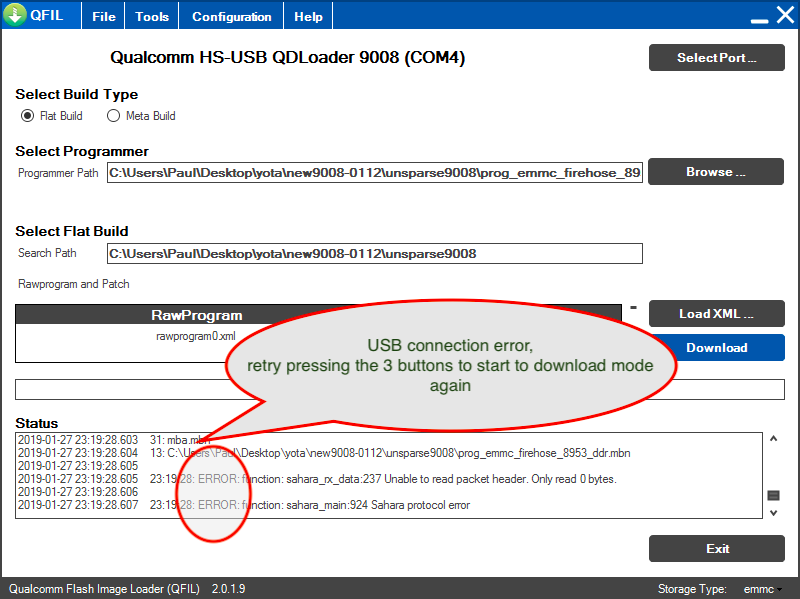Open the Configuration menu

[x=232, y=16]
